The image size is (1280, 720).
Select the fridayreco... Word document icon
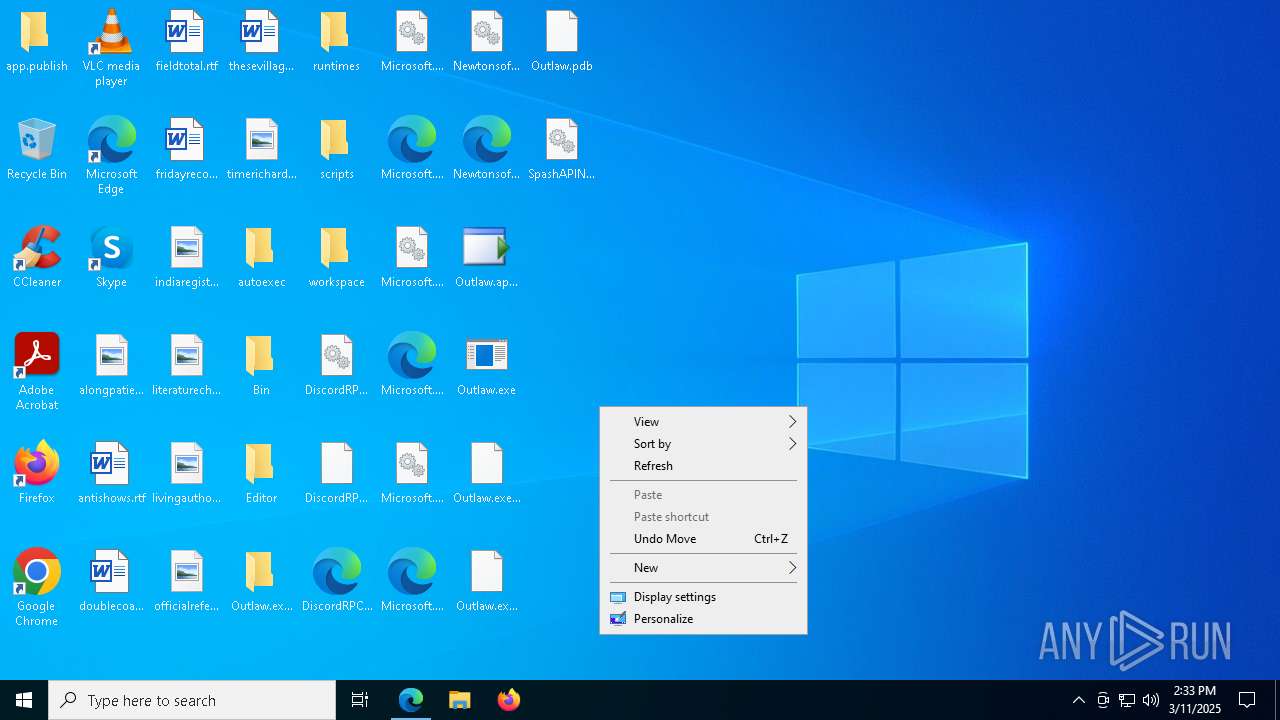pos(186,149)
